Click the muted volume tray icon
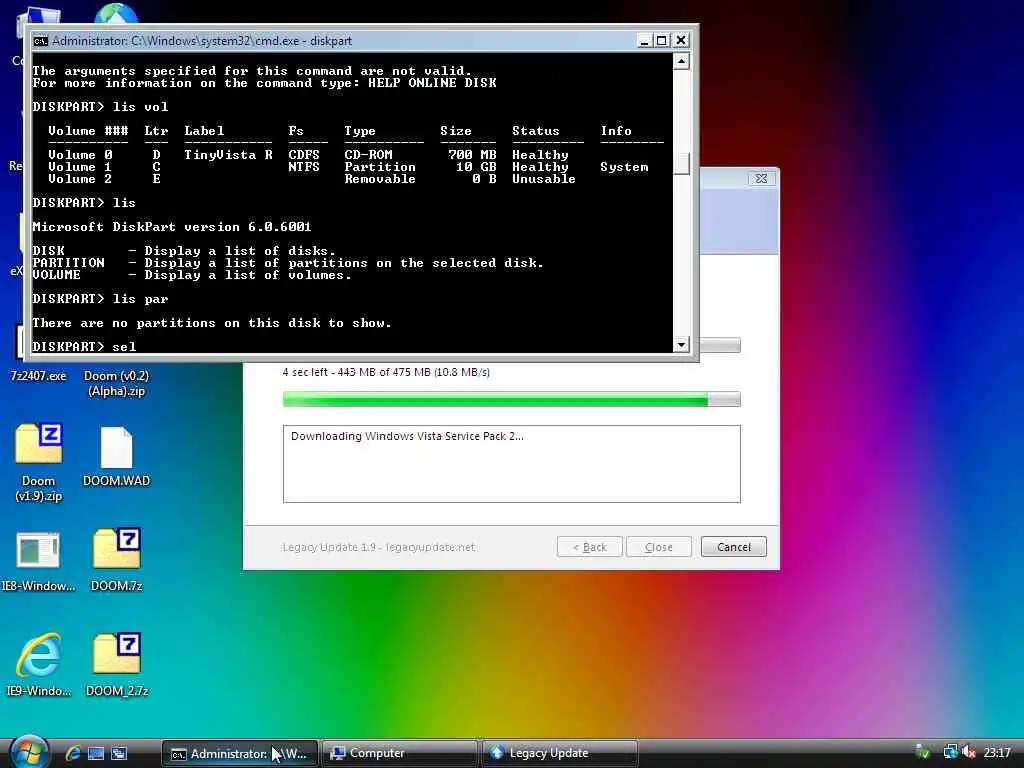The image size is (1024, 768). [x=969, y=752]
